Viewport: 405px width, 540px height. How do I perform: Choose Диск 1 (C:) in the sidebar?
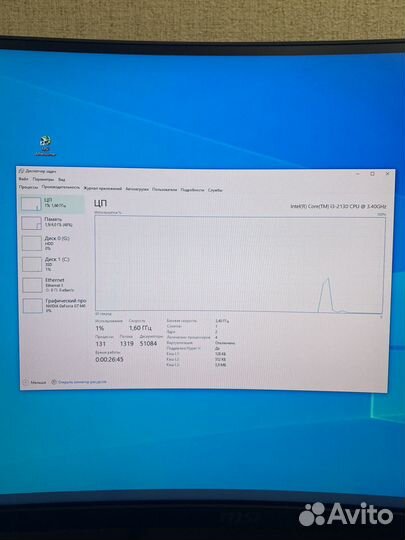click(53, 264)
